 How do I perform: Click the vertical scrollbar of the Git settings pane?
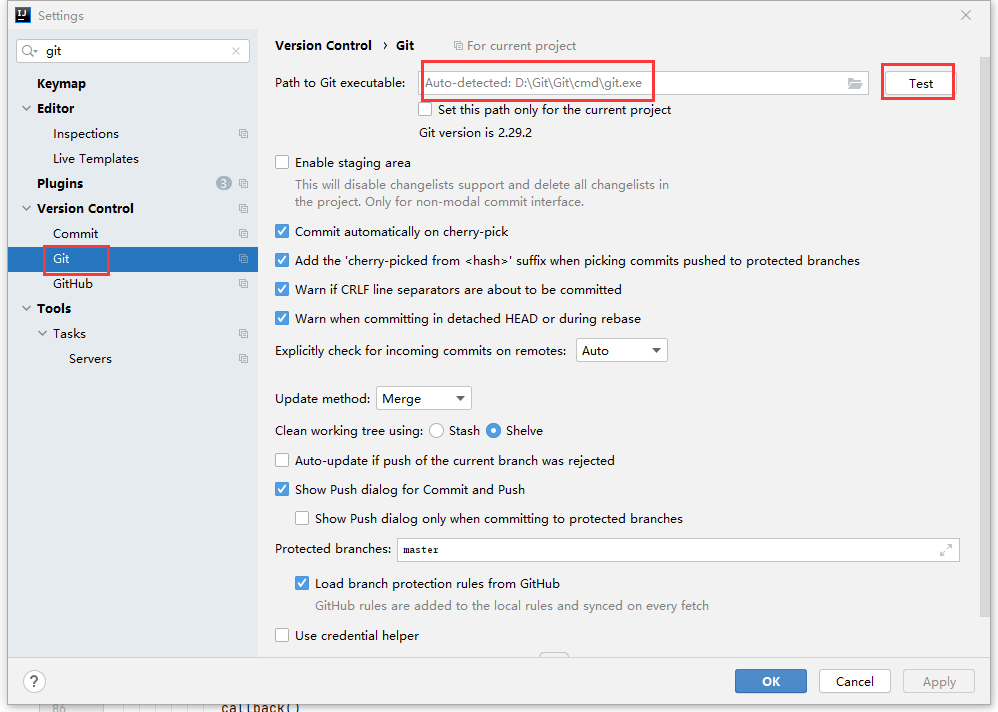pos(985,337)
